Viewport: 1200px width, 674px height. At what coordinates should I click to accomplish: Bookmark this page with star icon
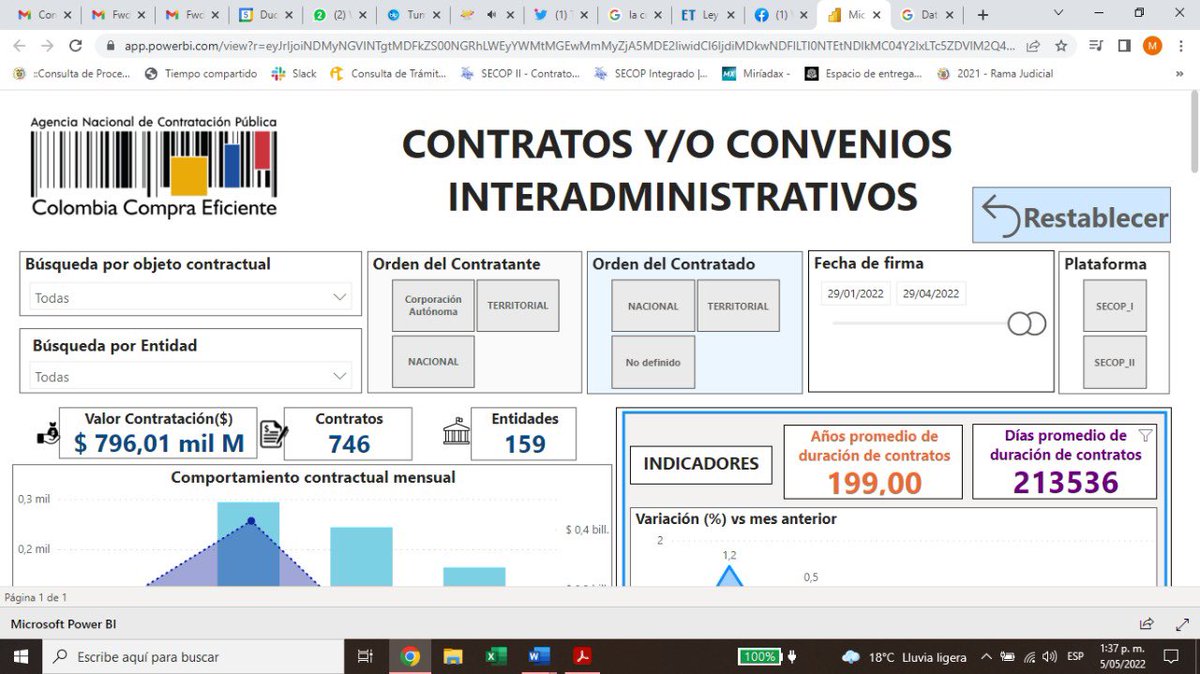tap(1061, 45)
